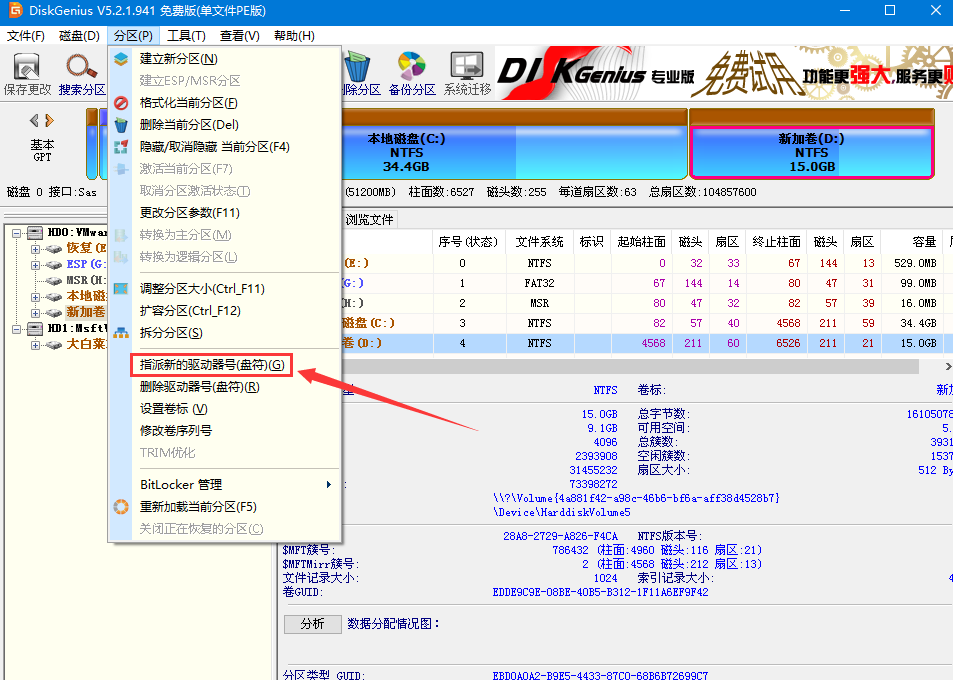
Task: Click the System Migration (系统迁移) toolbar icon
Action: [x=467, y=66]
